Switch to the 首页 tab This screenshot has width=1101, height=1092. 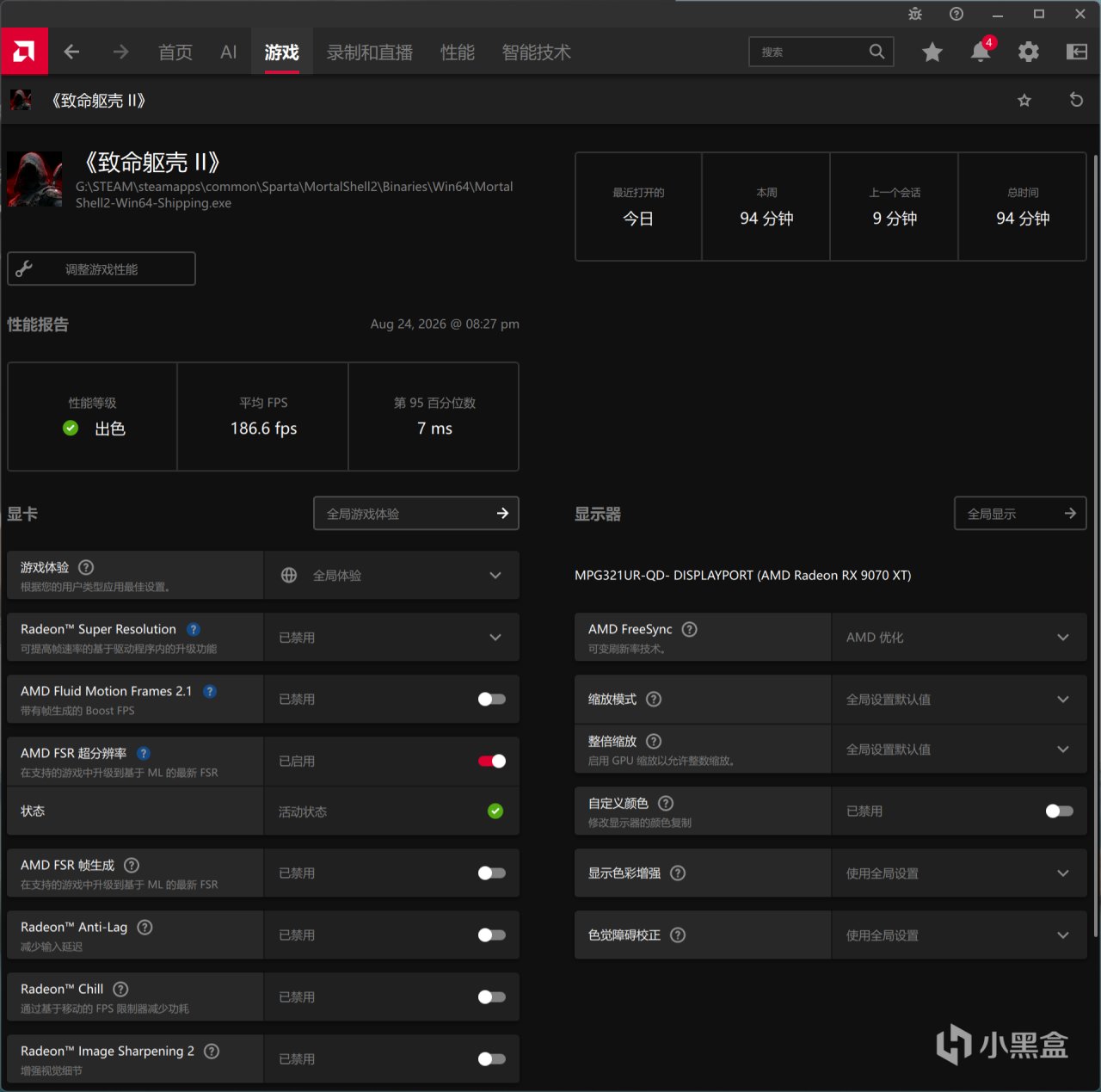(x=175, y=52)
